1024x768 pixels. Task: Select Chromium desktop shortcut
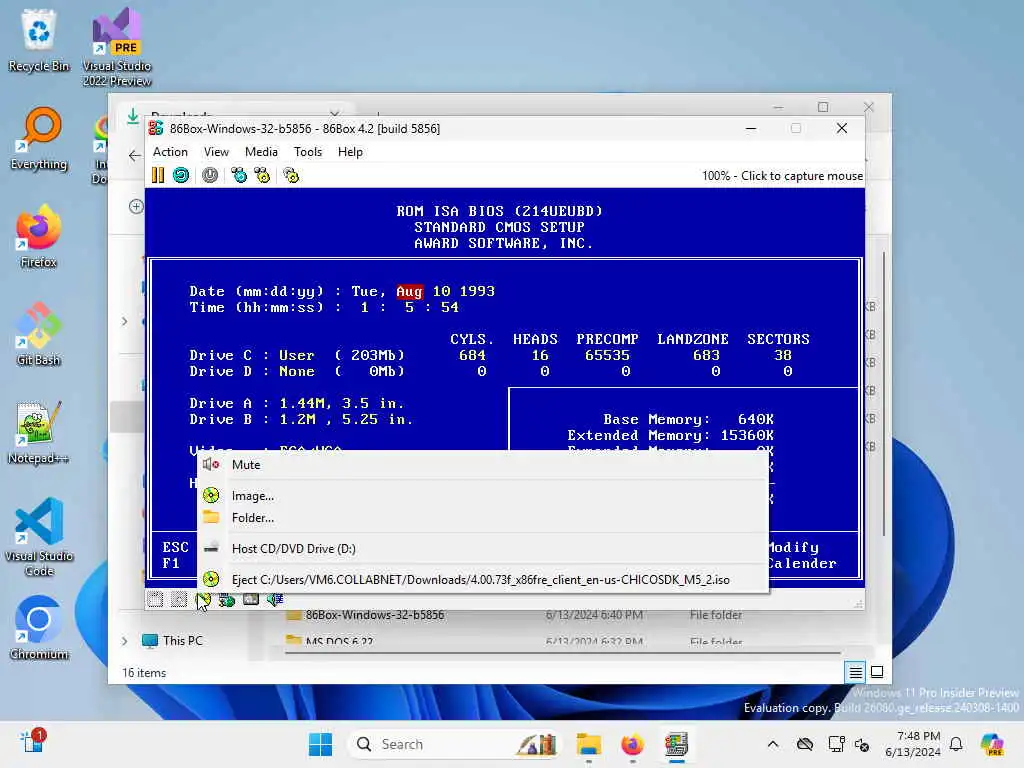39,628
